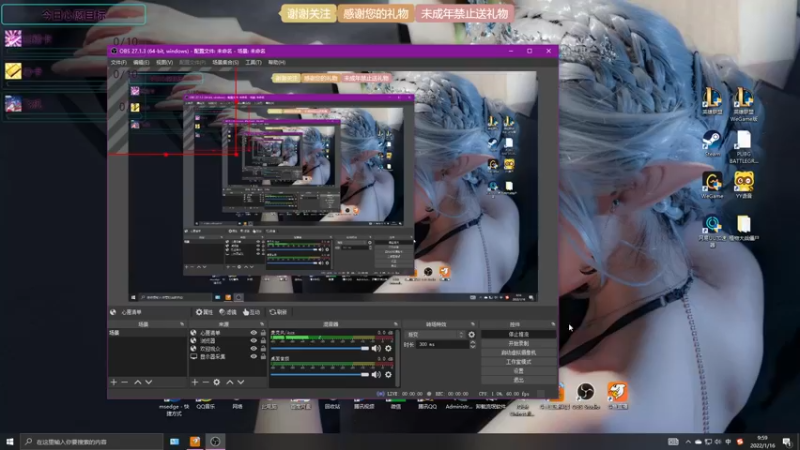
Task: Click OBS icon on Windows taskbar
Action: click(215, 441)
